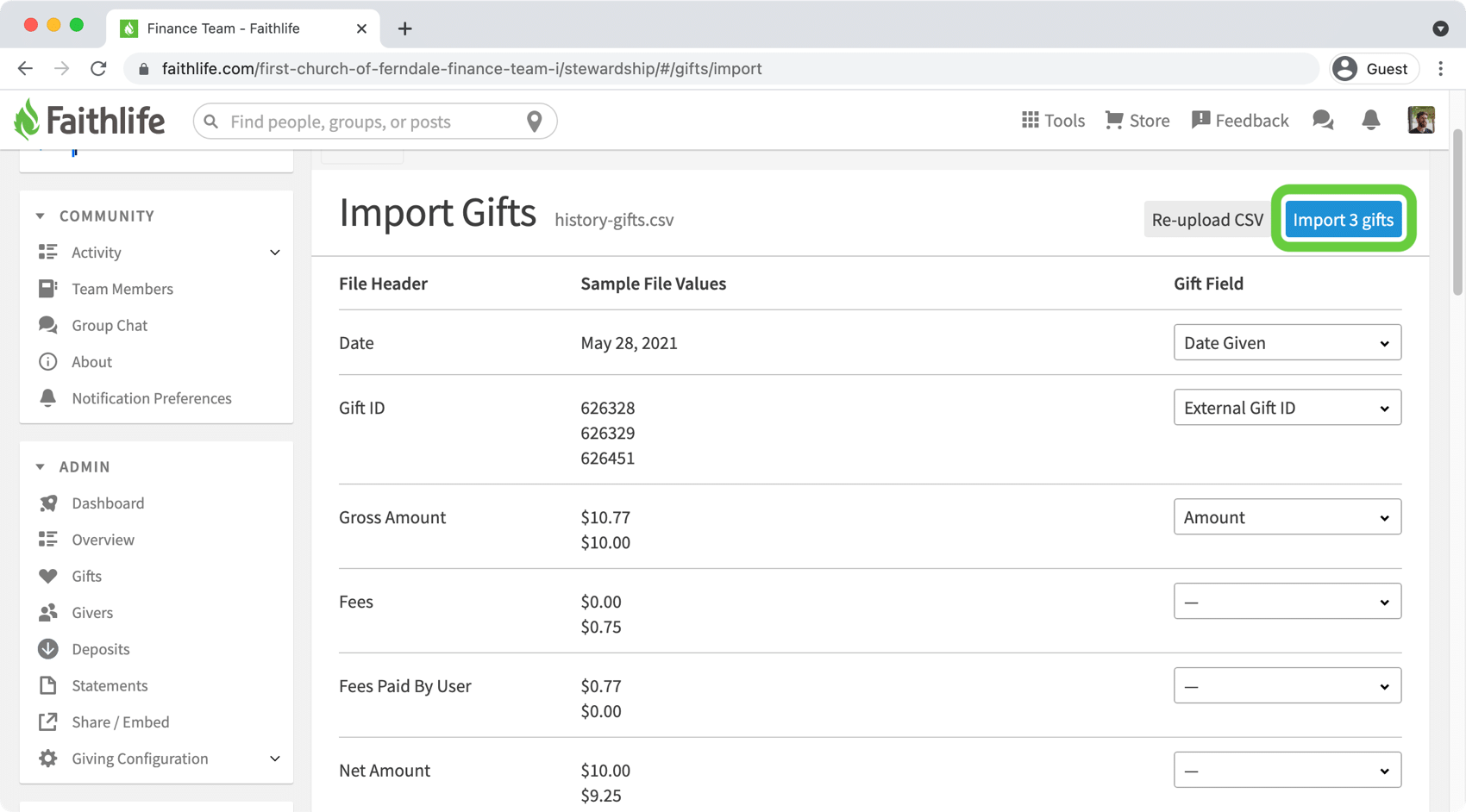Click the Gifts heart icon

tap(48, 576)
